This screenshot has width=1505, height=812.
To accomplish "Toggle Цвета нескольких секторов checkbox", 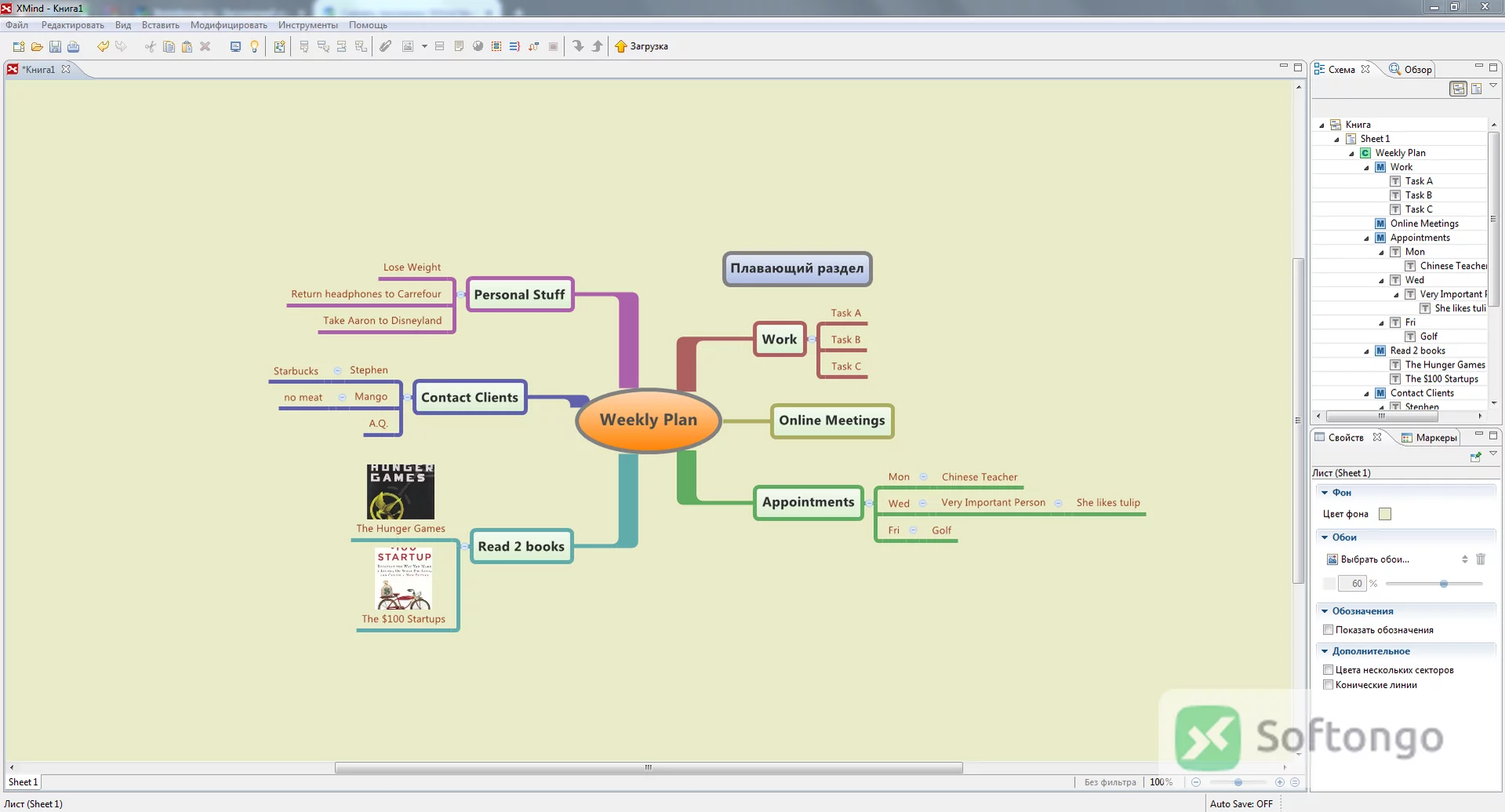I will [x=1328, y=670].
